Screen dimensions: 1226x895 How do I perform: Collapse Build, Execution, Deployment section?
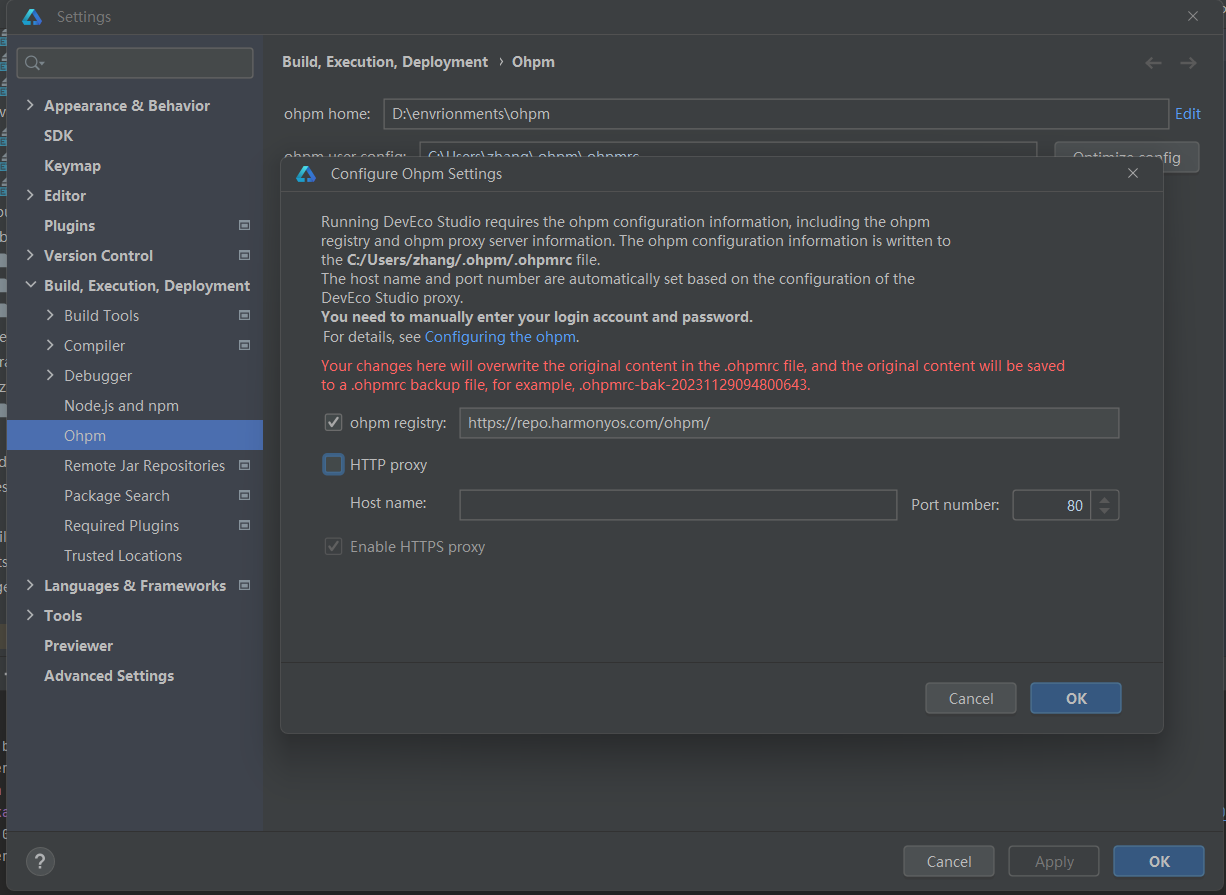click(x=30, y=285)
